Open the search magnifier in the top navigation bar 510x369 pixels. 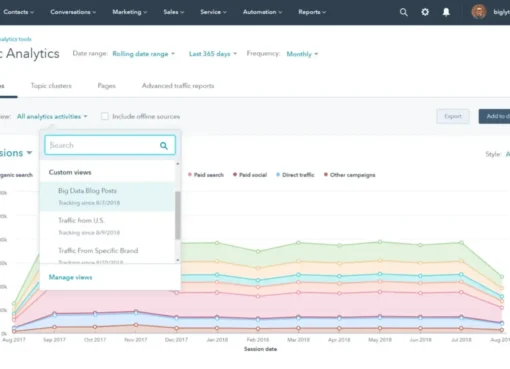[x=403, y=12]
